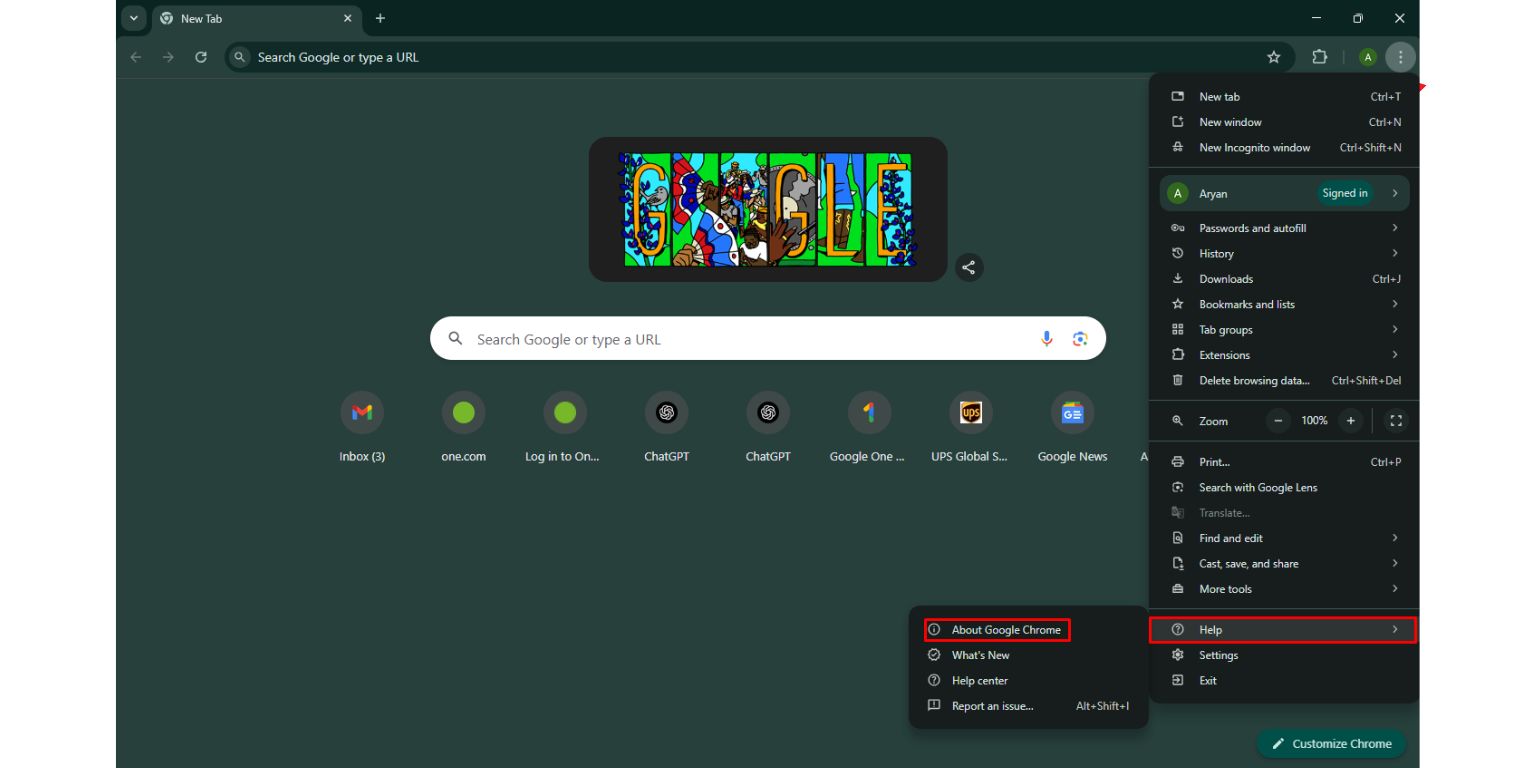The height and width of the screenshot is (768, 1536).
Task: Open the one.com shortcut
Action: (x=463, y=428)
